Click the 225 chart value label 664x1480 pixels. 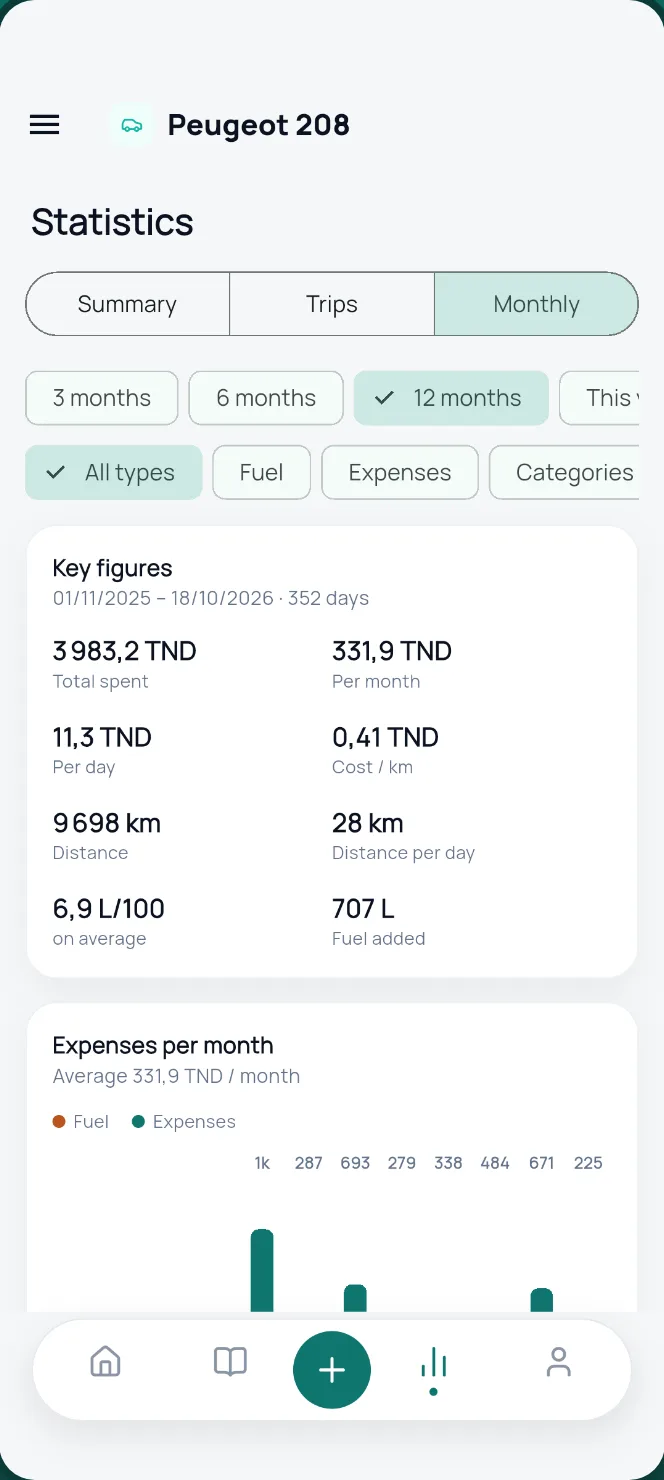(x=588, y=1163)
